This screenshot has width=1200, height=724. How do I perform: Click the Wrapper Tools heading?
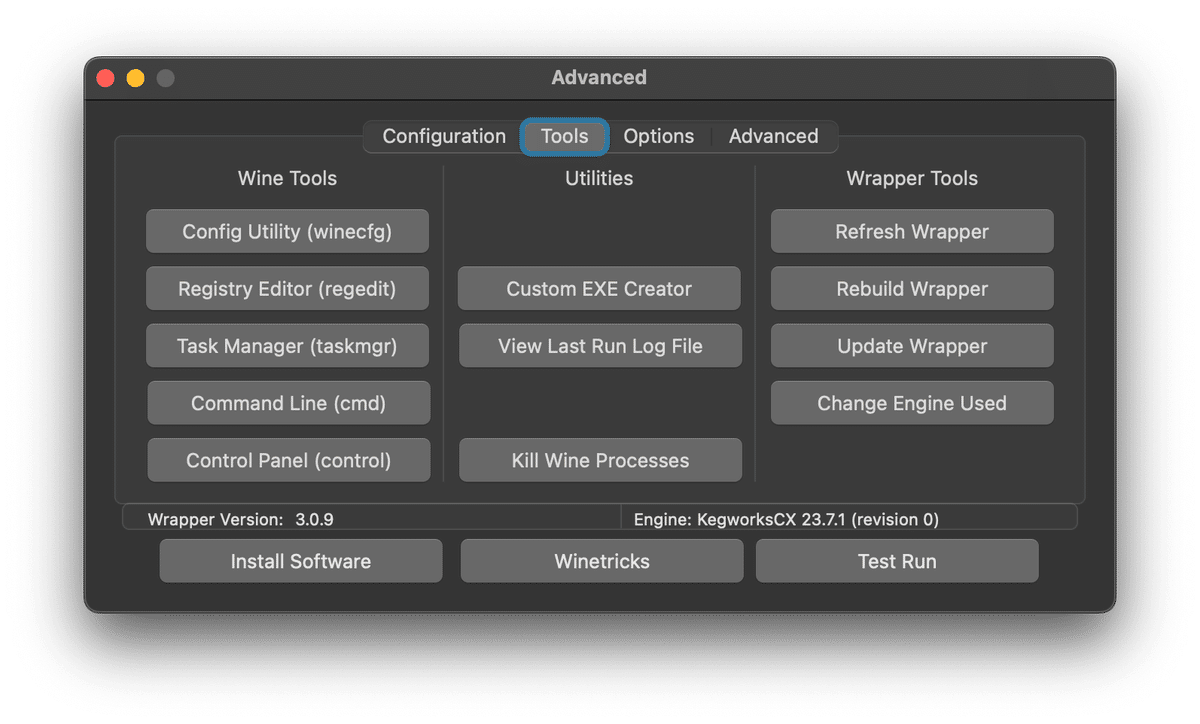tap(912, 178)
